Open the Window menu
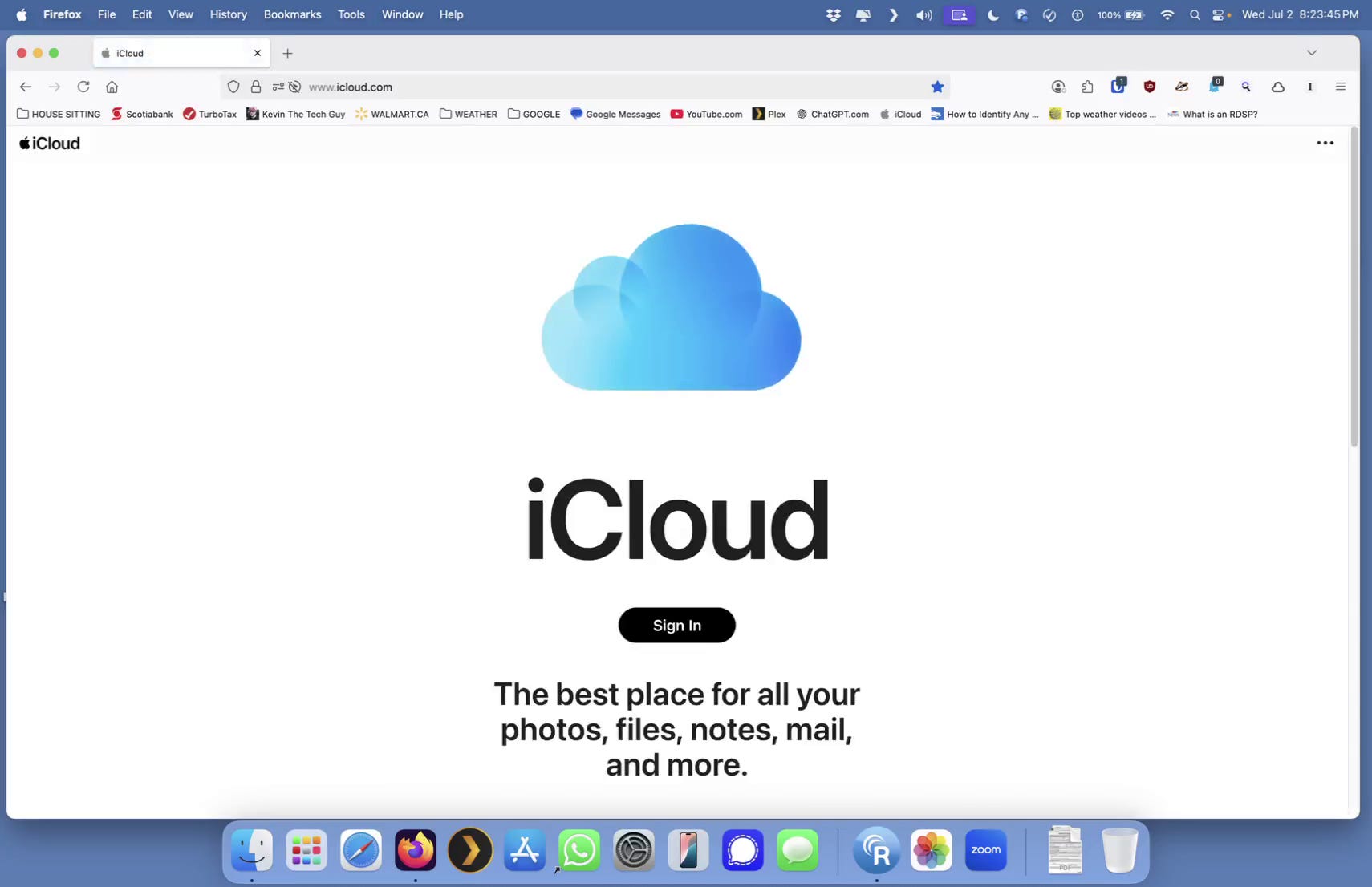 pos(403,14)
